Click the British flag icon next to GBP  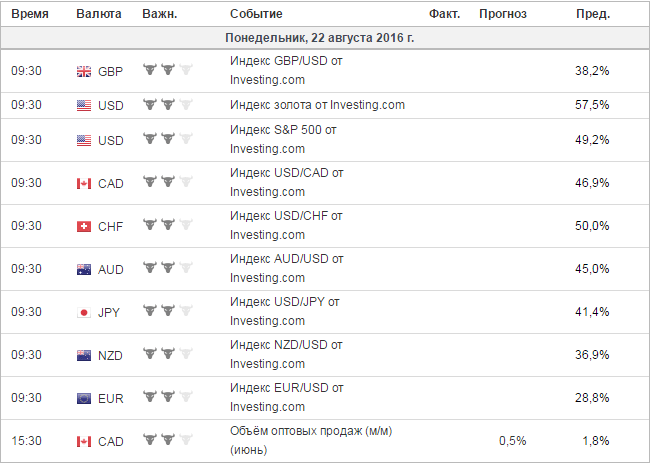point(84,72)
